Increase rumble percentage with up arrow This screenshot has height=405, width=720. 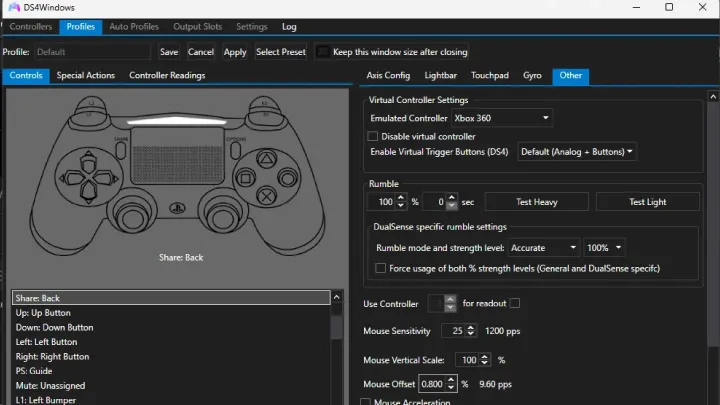pyautogui.click(x=401, y=198)
